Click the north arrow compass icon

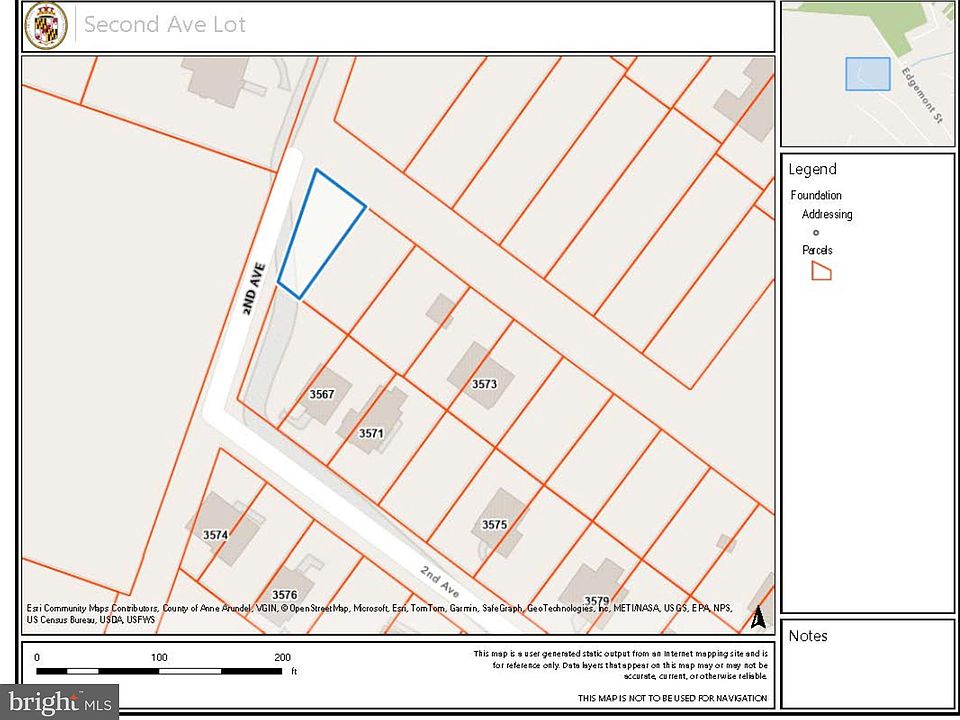coord(758,618)
